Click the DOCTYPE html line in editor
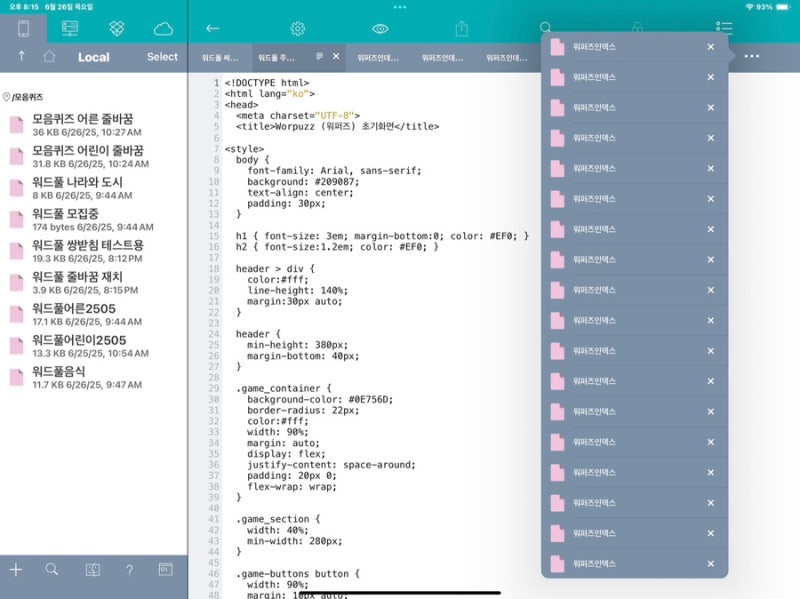 (x=267, y=83)
